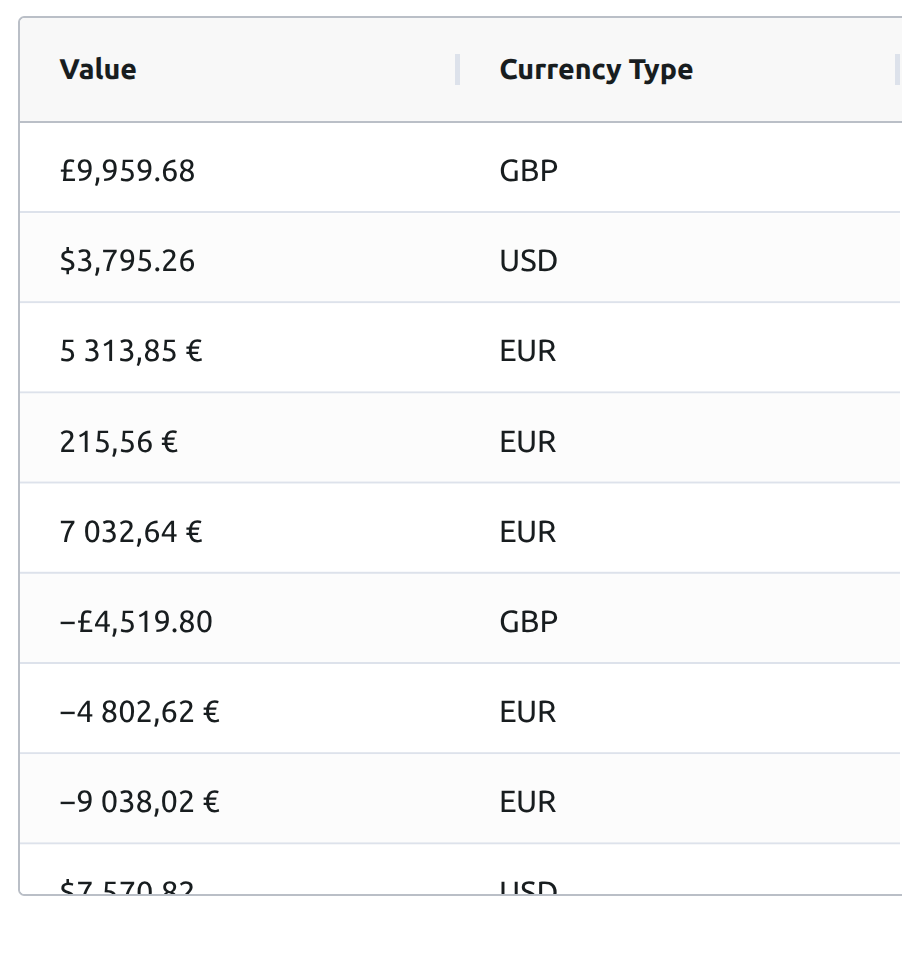The width and height of the screenshot is (902, 954).
Task: Click the −9 038,02 € cell
Action: pyautogui.click(x=140, y=802)
